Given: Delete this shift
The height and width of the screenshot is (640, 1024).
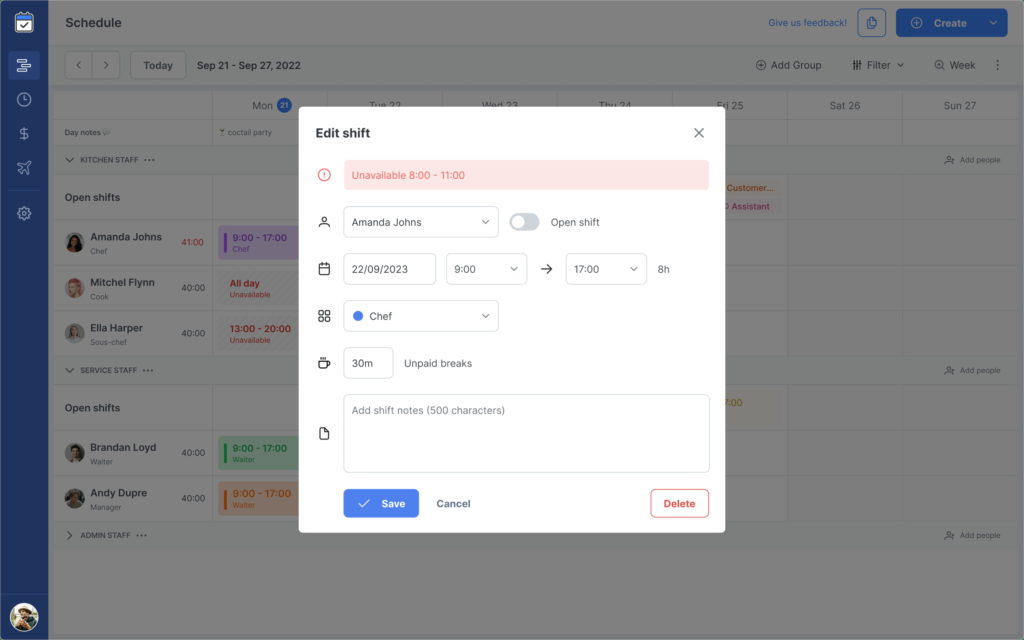Looking at the screenshot, I should [x=679, y=503].
